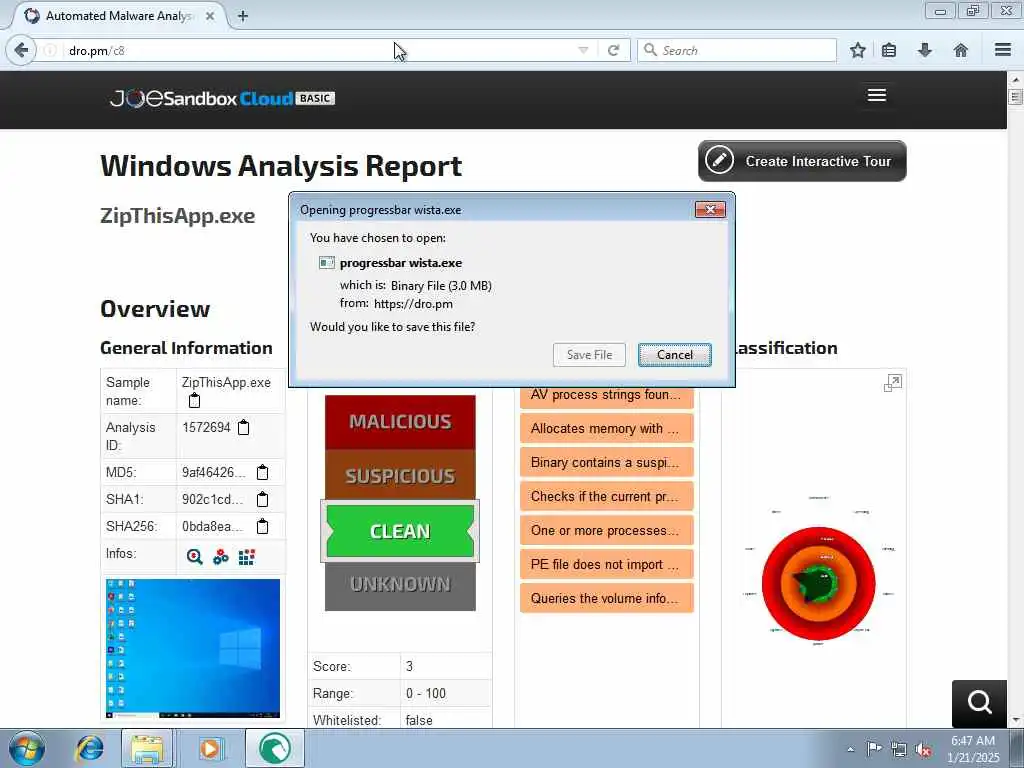This screenshot has width=1024, height=768.
Task: Close the Opening progressbar wista.exe dialog
Action: pos(711,209)
